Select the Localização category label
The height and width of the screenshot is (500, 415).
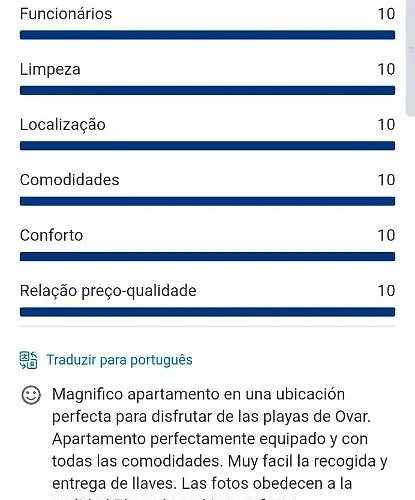click(x=63, y=125)
